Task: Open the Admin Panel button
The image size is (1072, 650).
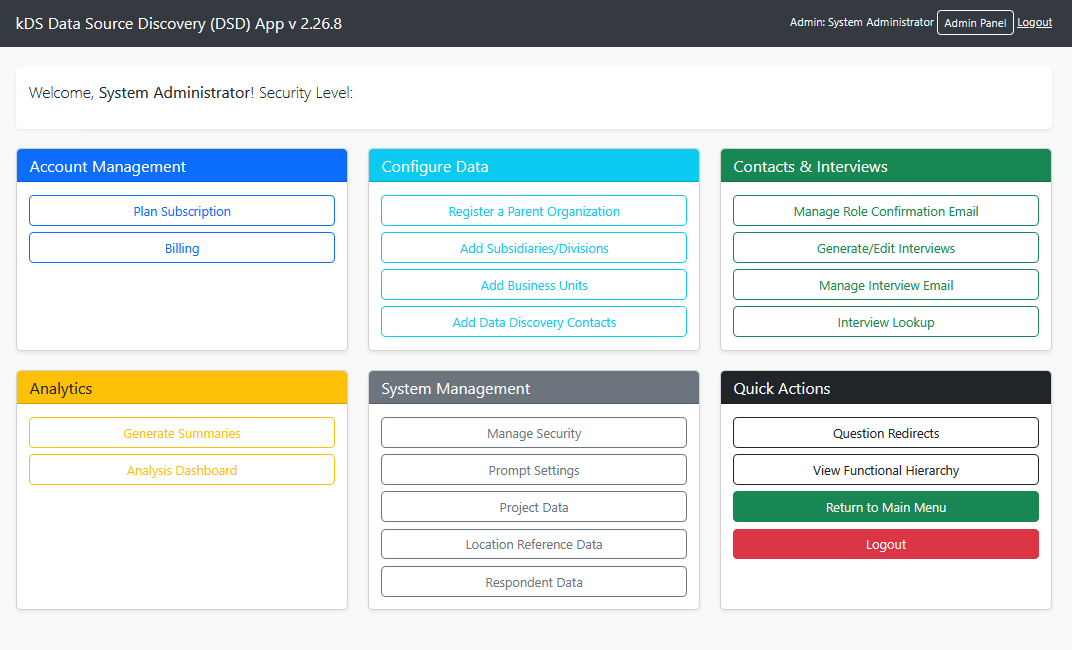Action: point(974,23)
